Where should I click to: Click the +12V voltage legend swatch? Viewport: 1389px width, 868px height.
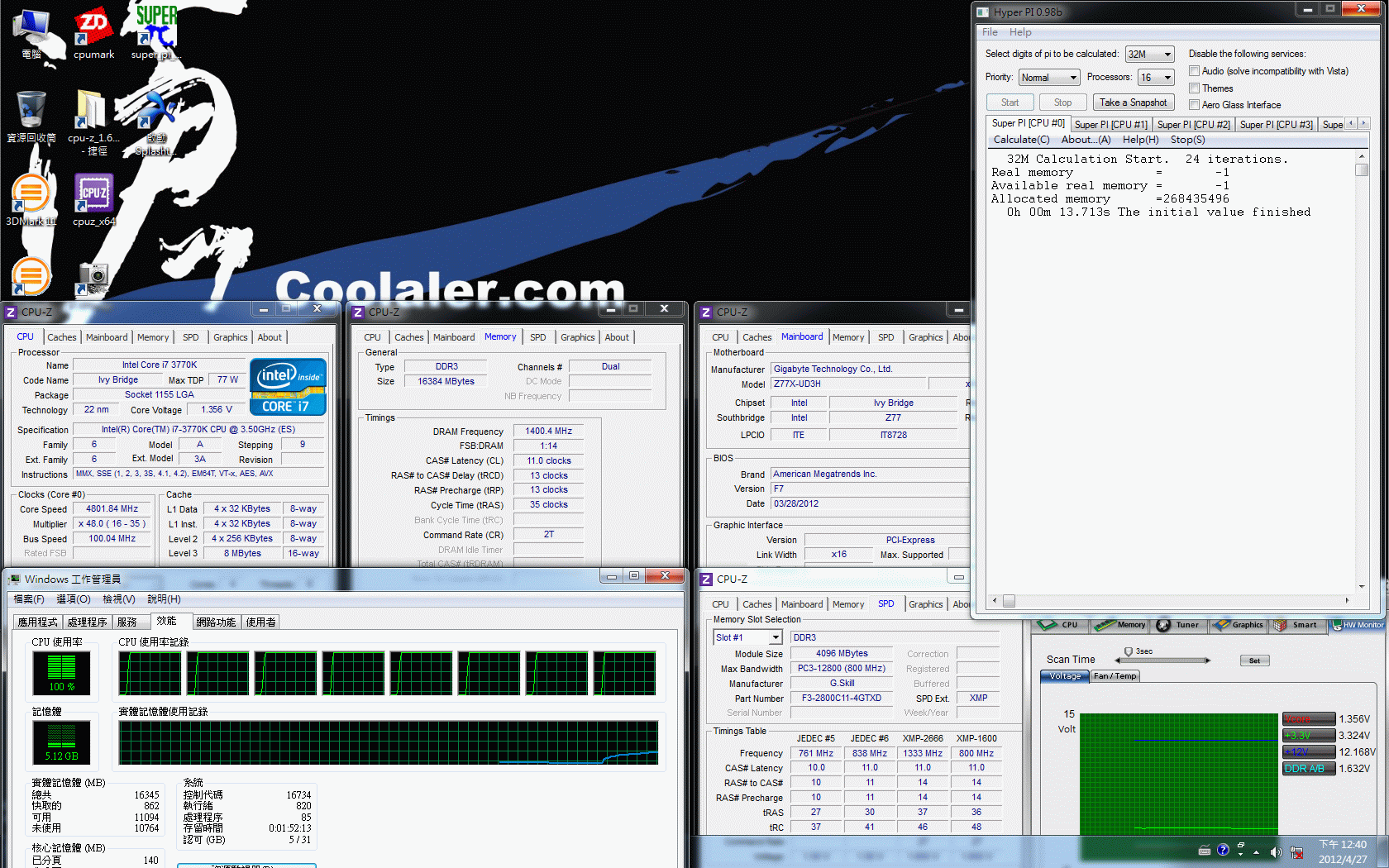coord(1309,752)
